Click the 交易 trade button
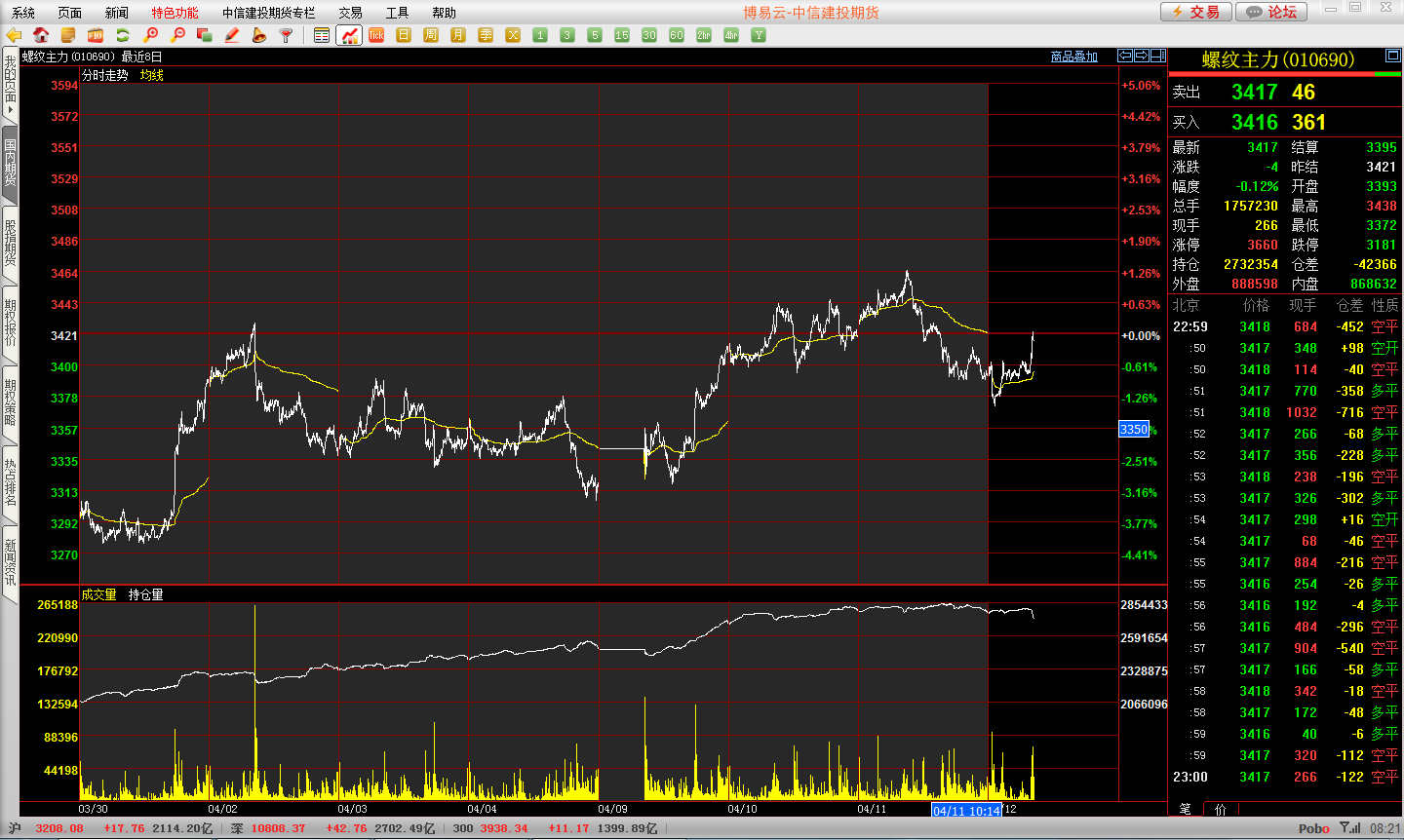Image resolution: width=1404 pixels, height=840 pixels. (x=1196, y=12)
